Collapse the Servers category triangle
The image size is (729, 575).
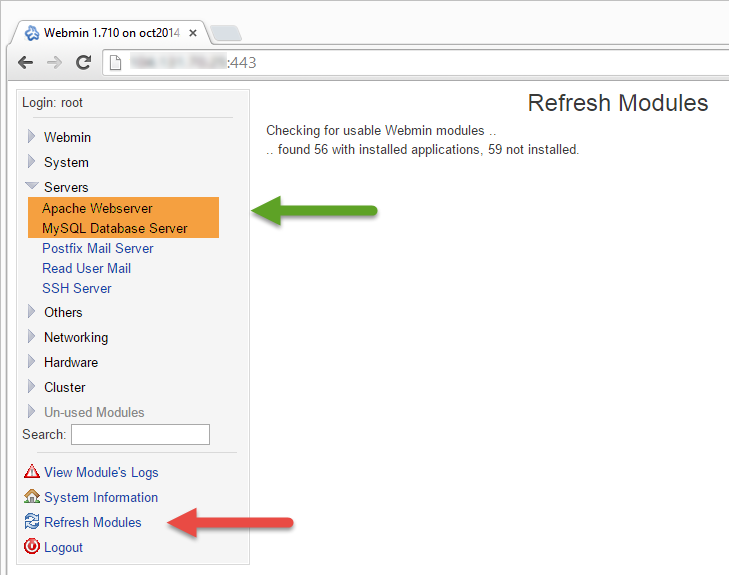(x=32, y=186)
